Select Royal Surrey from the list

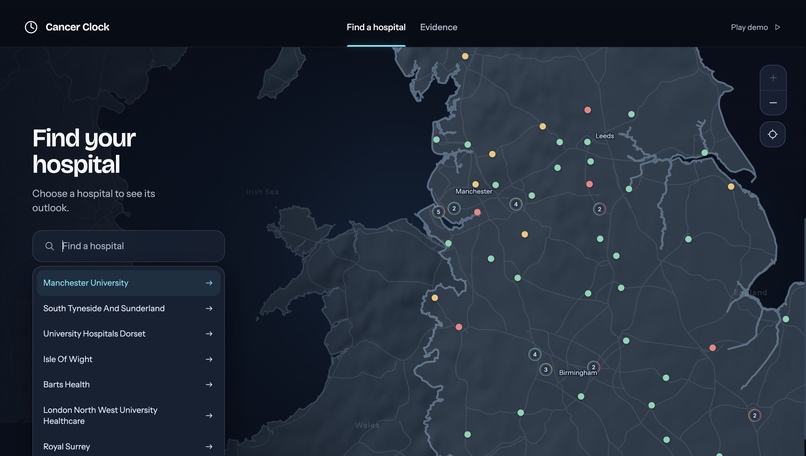coord(129,446)
